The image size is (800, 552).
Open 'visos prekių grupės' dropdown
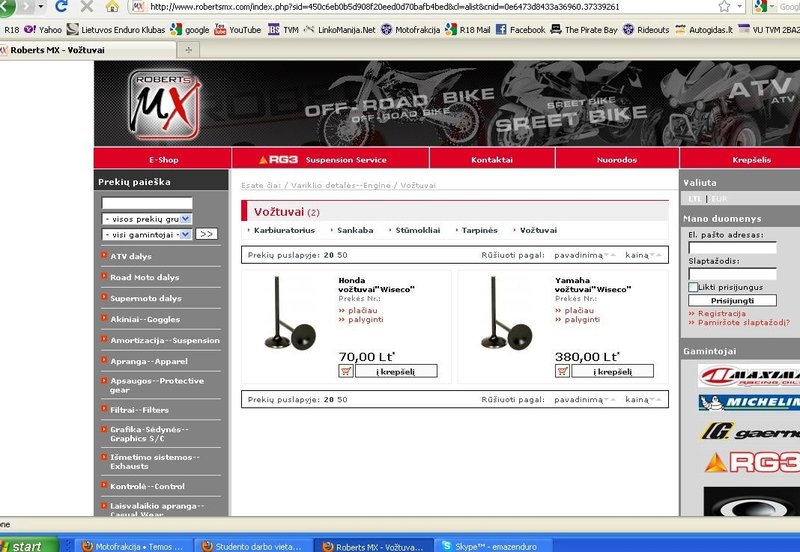[147, 219]
